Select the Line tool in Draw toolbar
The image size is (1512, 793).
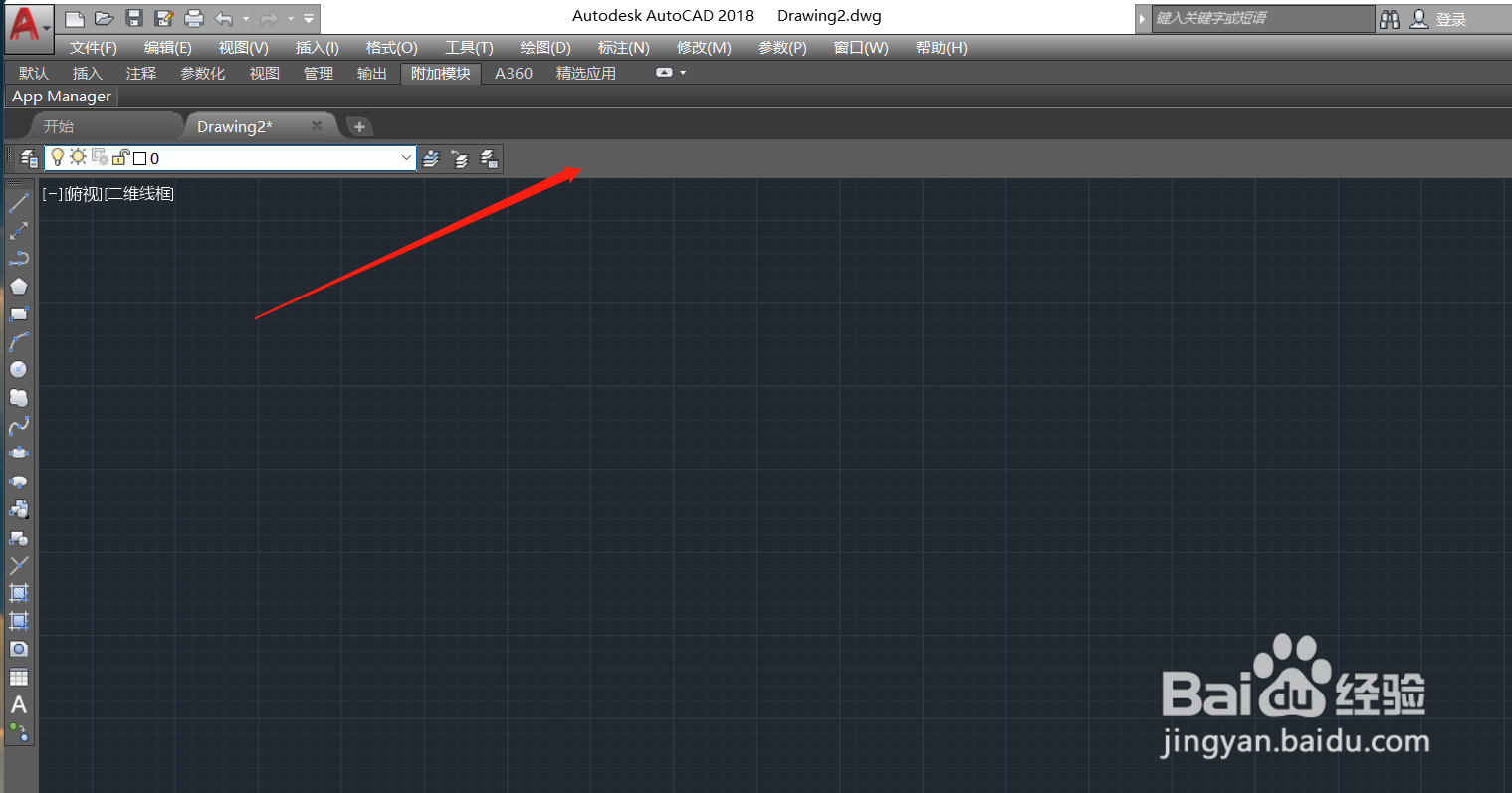18,203
